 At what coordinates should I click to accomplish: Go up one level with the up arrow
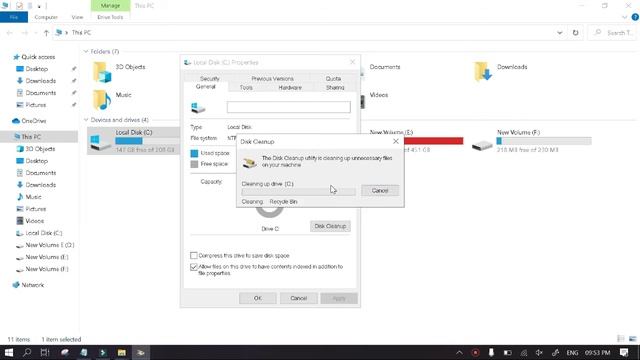47,33
